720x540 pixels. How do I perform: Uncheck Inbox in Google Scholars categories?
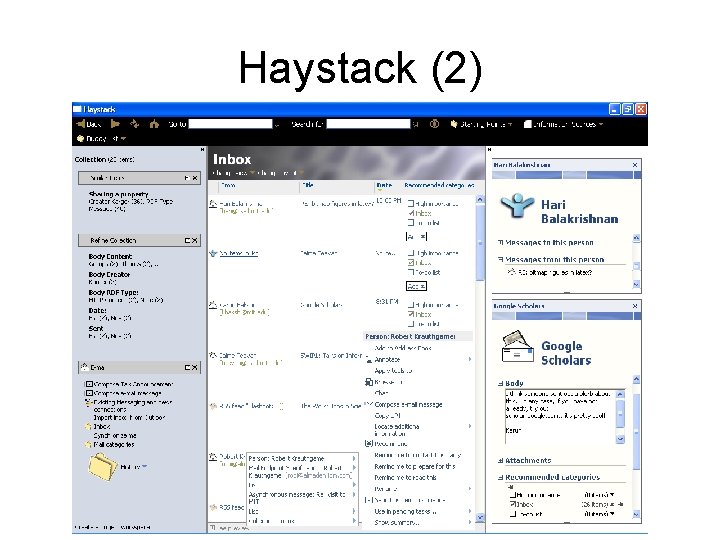click(x=513, y=504)
